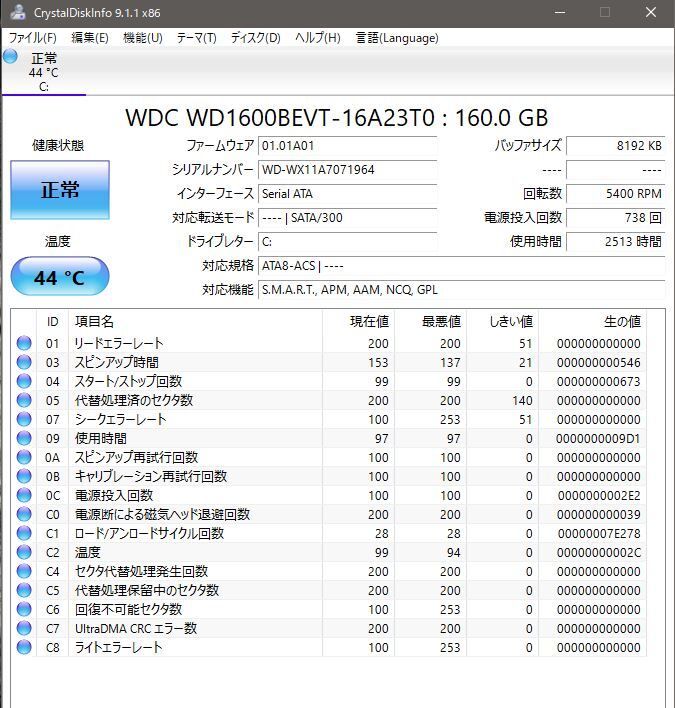Click the 44 °C temperature button

tap(60, 276)
